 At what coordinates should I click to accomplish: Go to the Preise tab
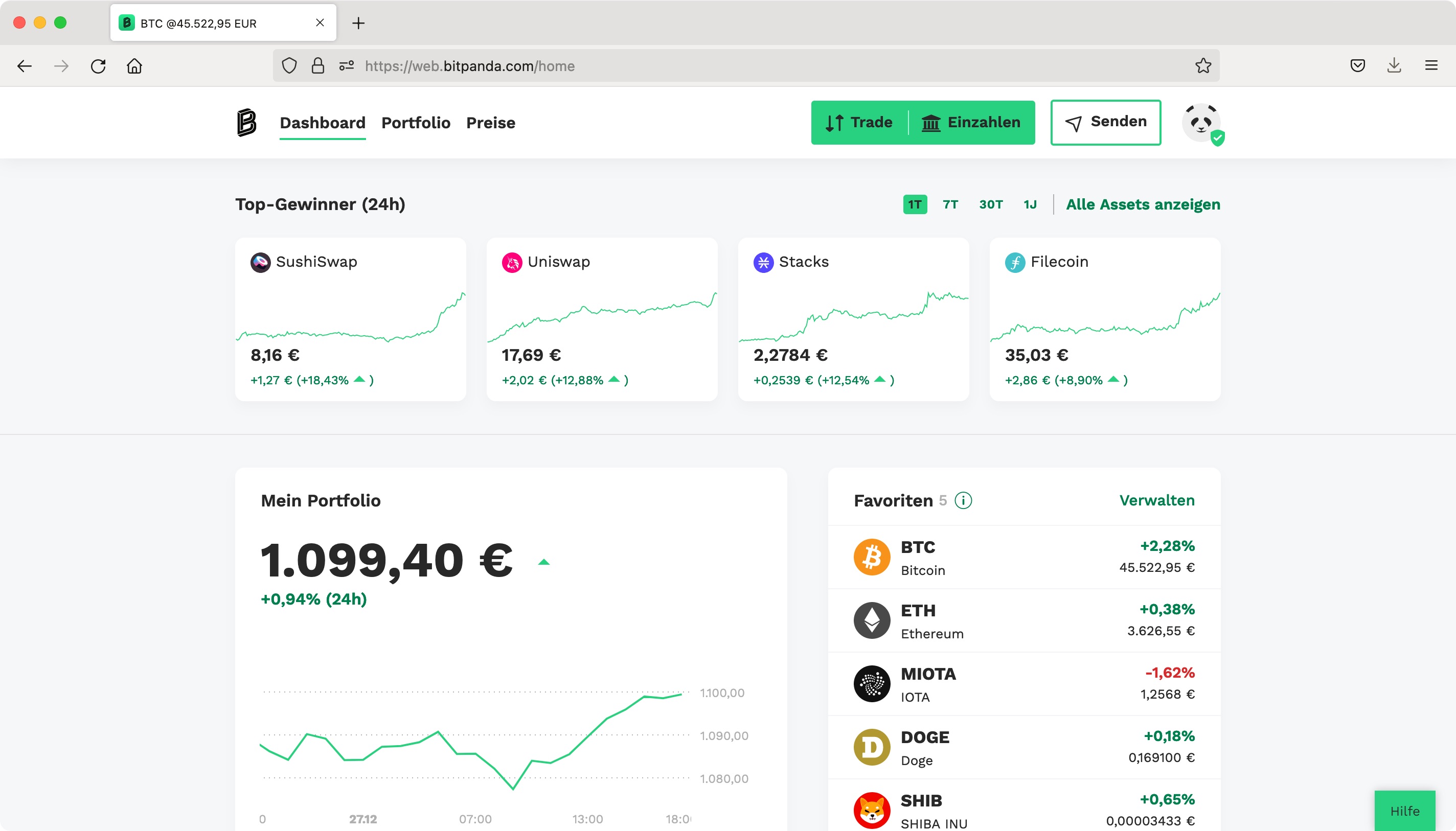click(490, 123)
